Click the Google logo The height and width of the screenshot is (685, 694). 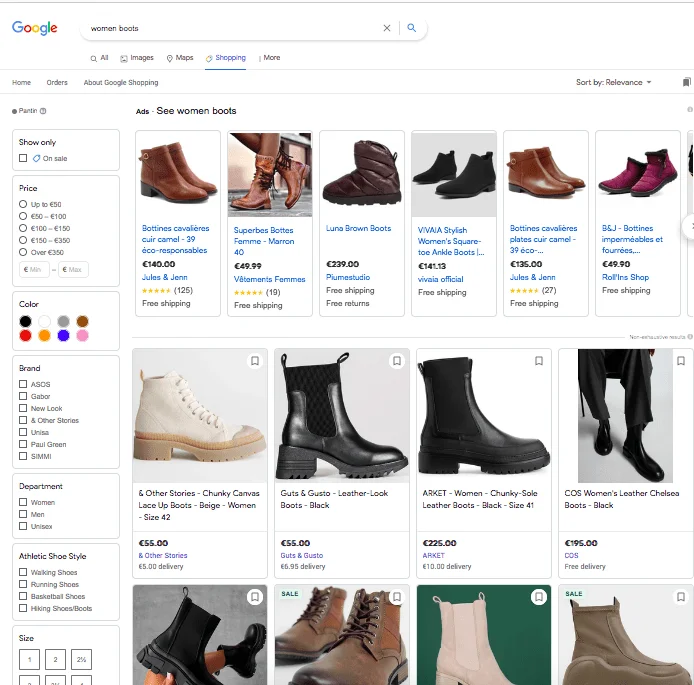pos(35,28)
